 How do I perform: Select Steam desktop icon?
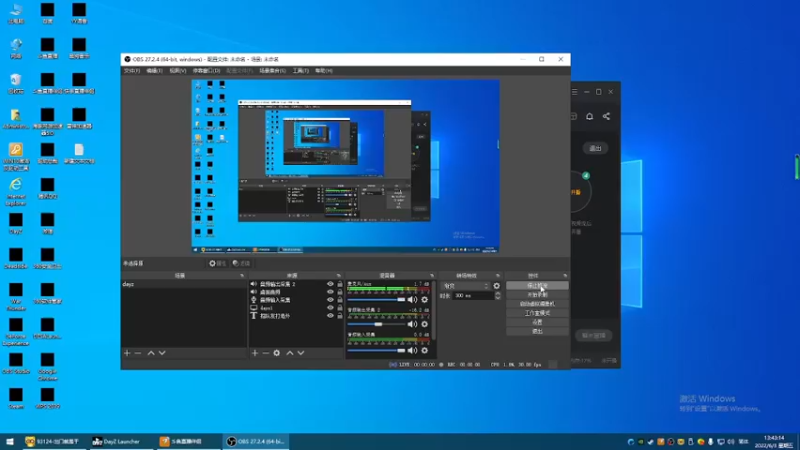pyautogui.click(x=16, y=398)
